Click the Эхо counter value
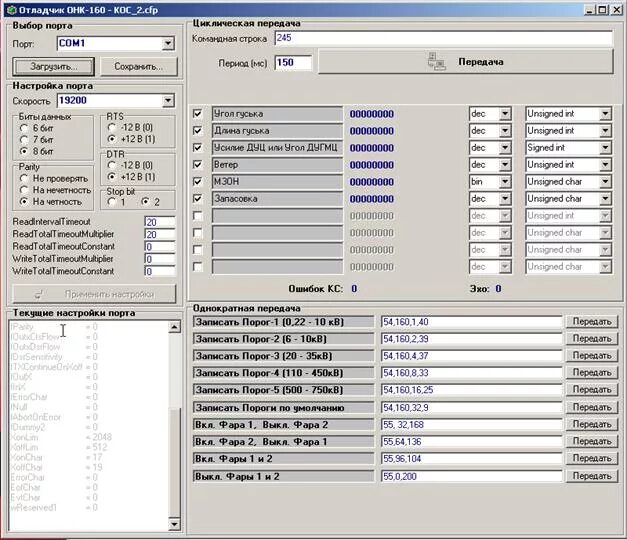The height and width of the screenshot is (540, 627). [498, 289]
